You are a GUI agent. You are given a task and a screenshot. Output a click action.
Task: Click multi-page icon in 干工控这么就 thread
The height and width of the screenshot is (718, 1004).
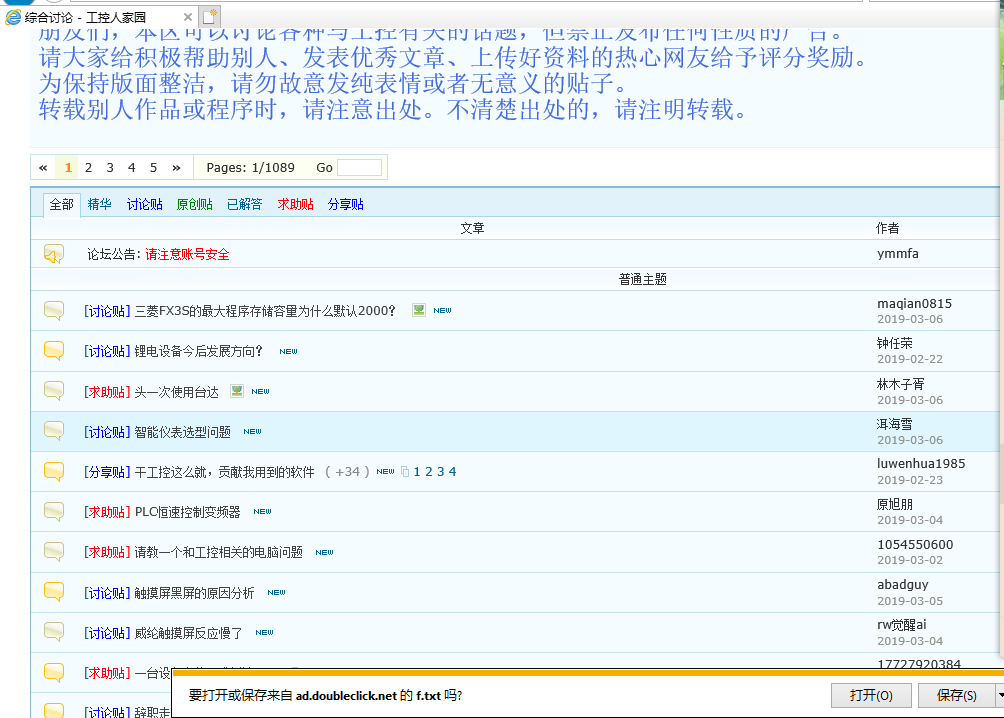click(405, 472)
